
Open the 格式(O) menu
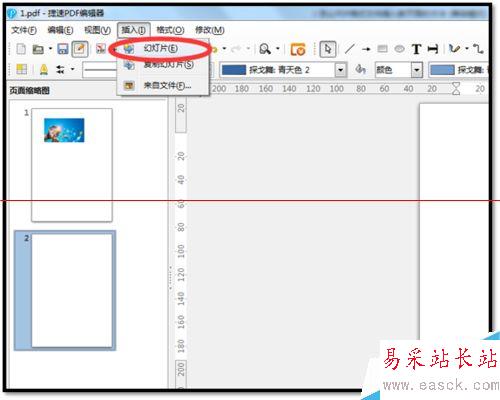coord(170,30)
